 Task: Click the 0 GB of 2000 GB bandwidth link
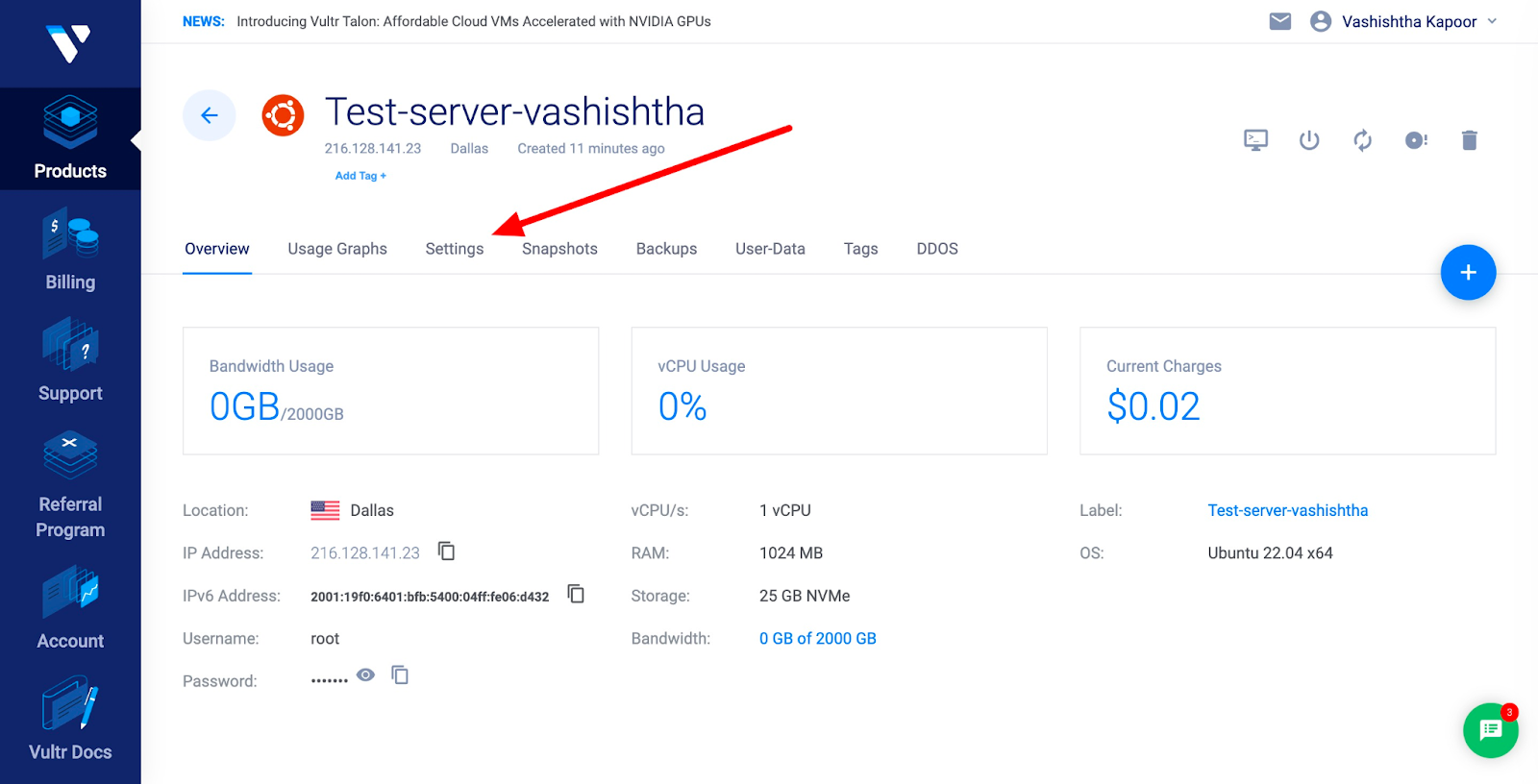click(818, 639)
